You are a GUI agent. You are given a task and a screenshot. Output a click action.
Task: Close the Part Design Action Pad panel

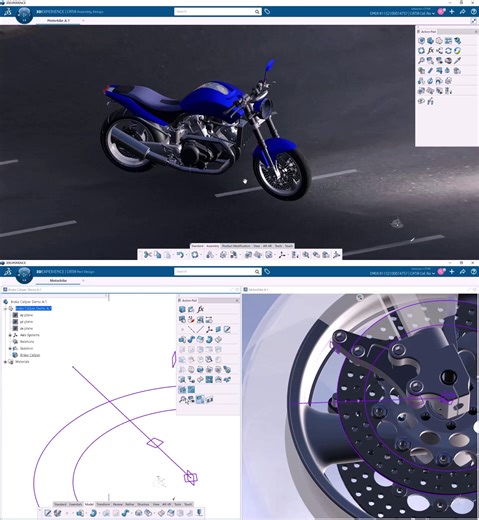pyautogui.click(x=237, y=300)
